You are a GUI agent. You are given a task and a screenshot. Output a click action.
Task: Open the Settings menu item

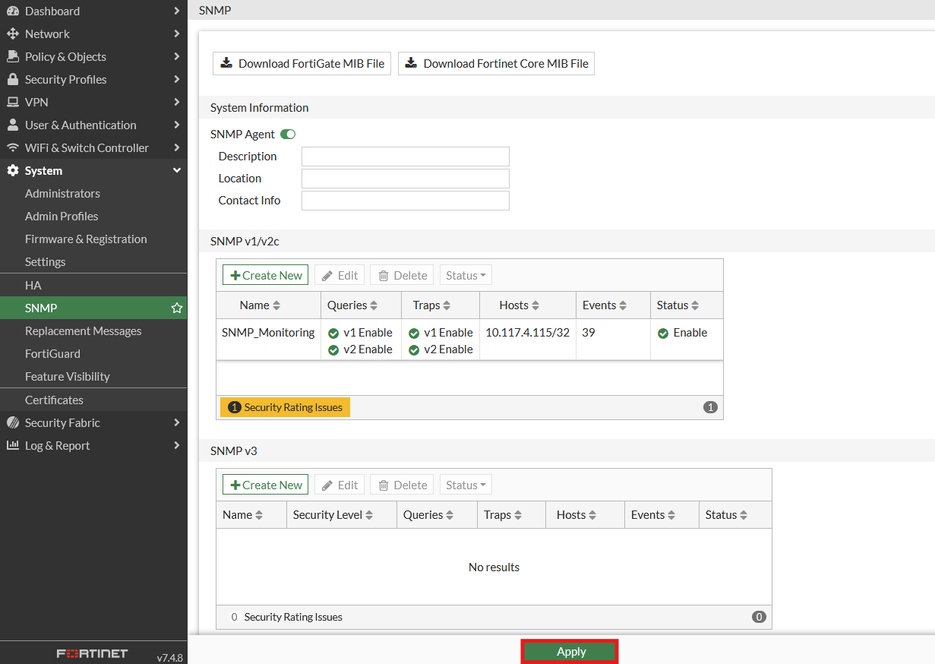tap(45, 262)
